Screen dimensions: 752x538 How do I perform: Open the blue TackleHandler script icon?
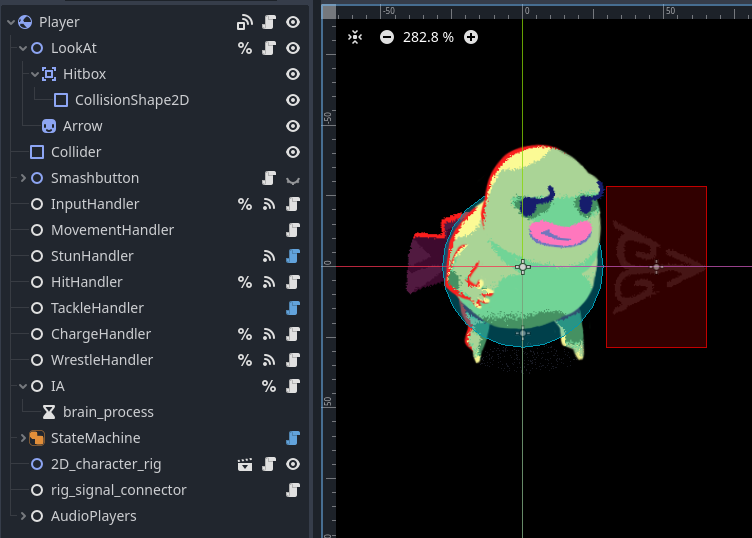coord(293,308)
